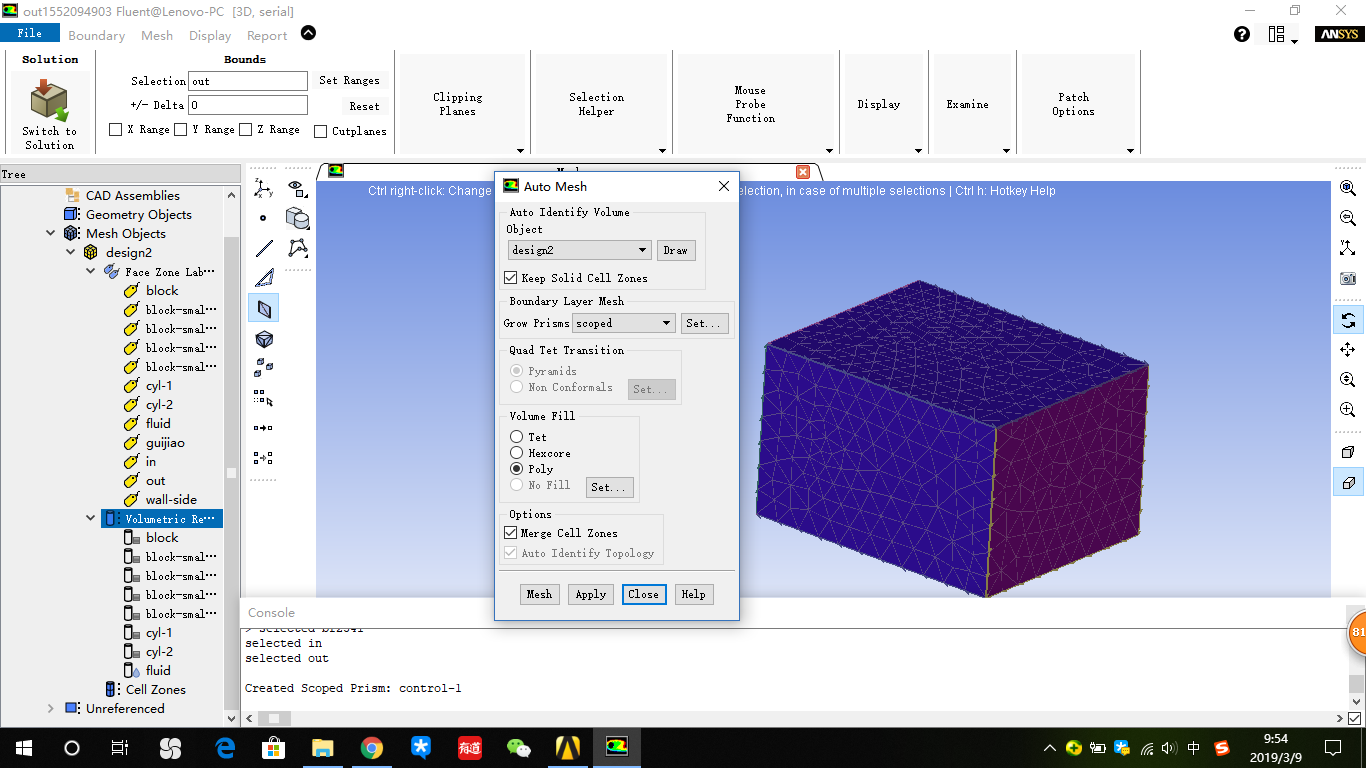The width and height of the screenshot is (1366, 768).
Task: Select the edge selection tool
Action: pos(263,248)
